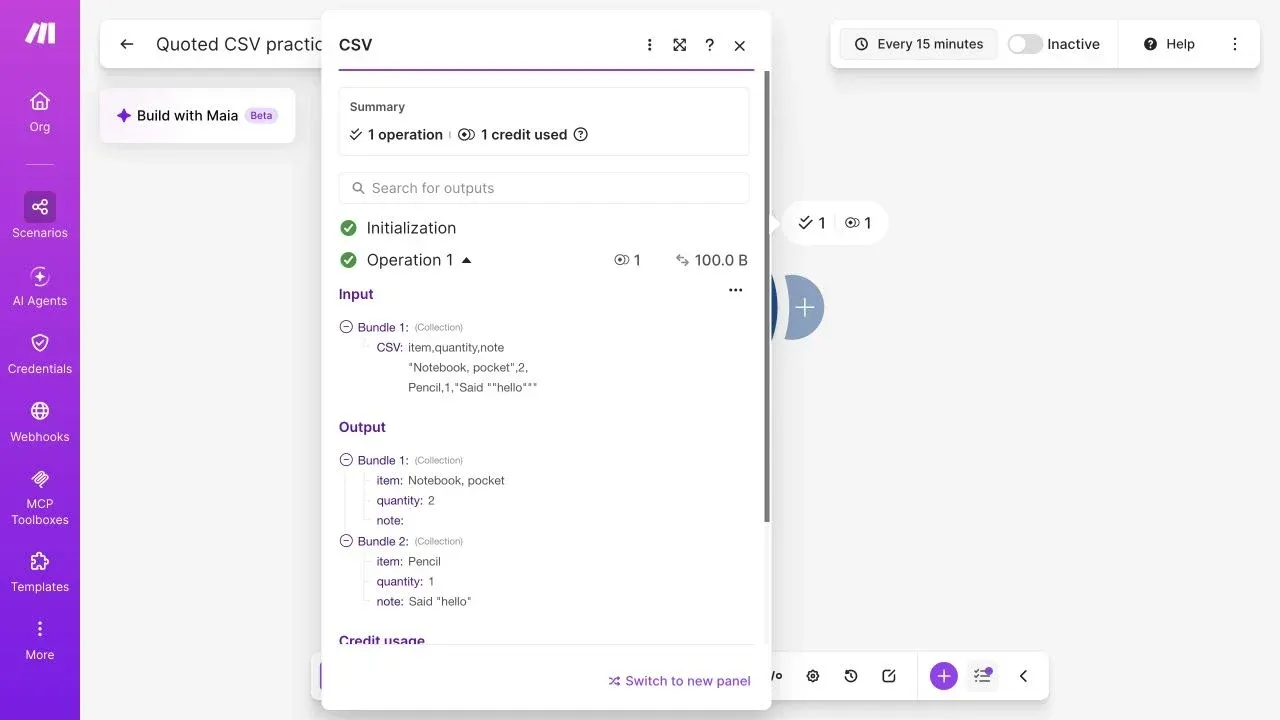This screenshot has height=720, width=1280.
Task: Collapse Input Bundle 1
Action: click(346, 327)
